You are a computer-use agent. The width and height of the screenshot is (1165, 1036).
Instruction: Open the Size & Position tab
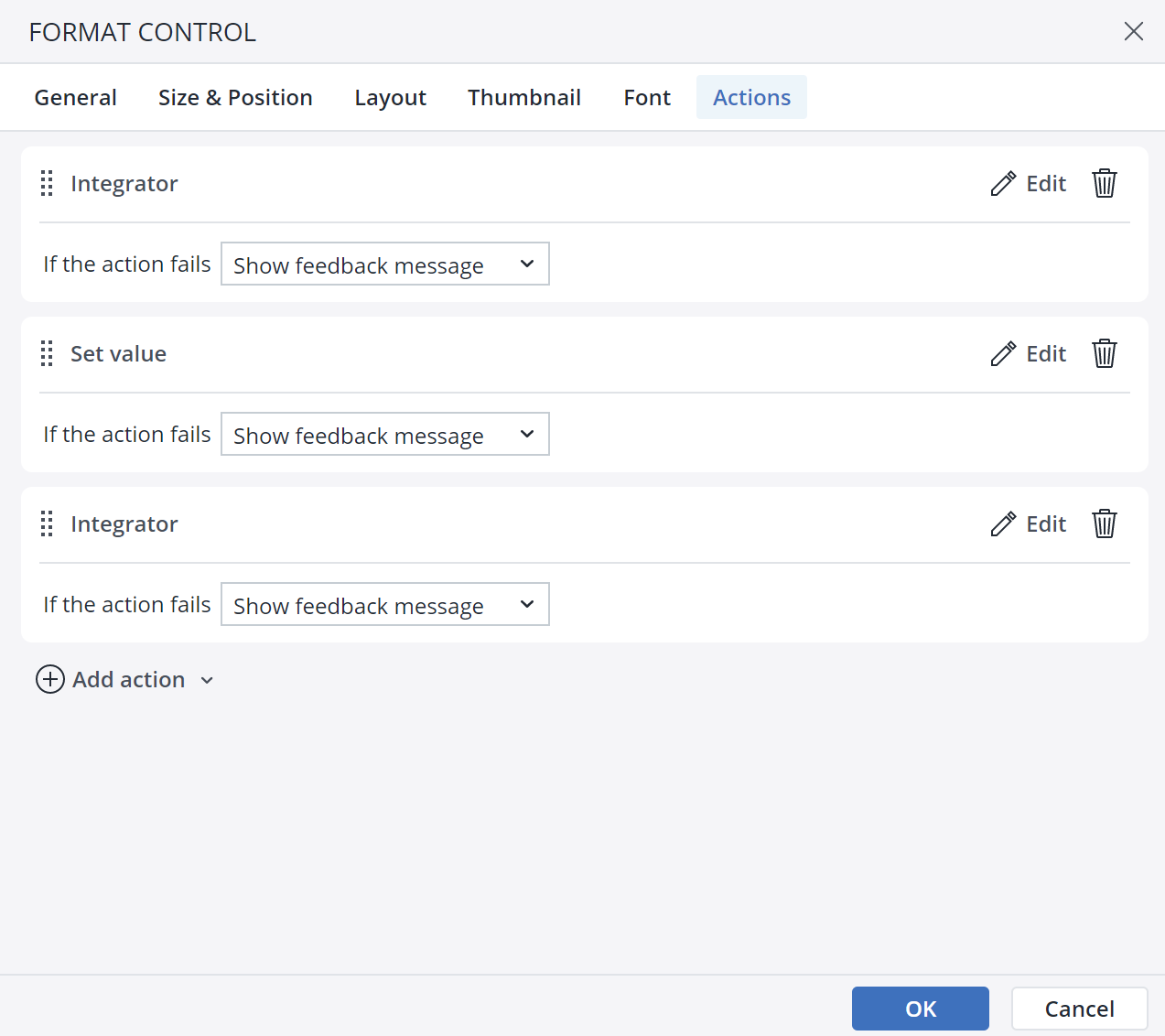[x=235, y=97]
